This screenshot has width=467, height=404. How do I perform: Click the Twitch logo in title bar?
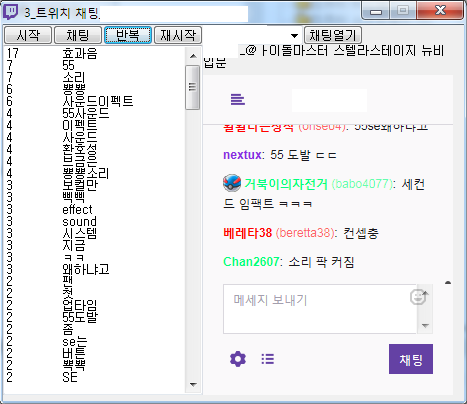point(11,12)
